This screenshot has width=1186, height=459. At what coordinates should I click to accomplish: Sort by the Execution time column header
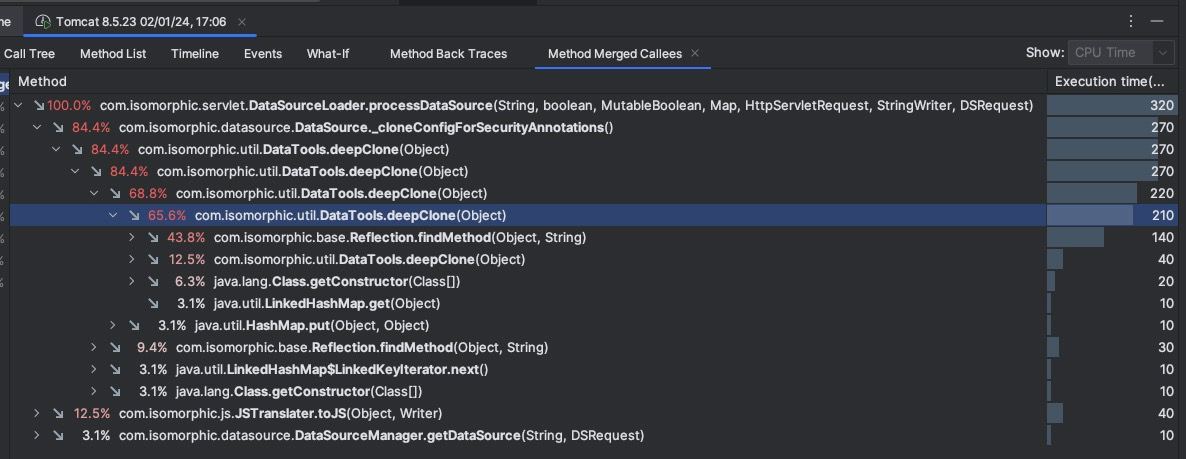pos(1109,82)
